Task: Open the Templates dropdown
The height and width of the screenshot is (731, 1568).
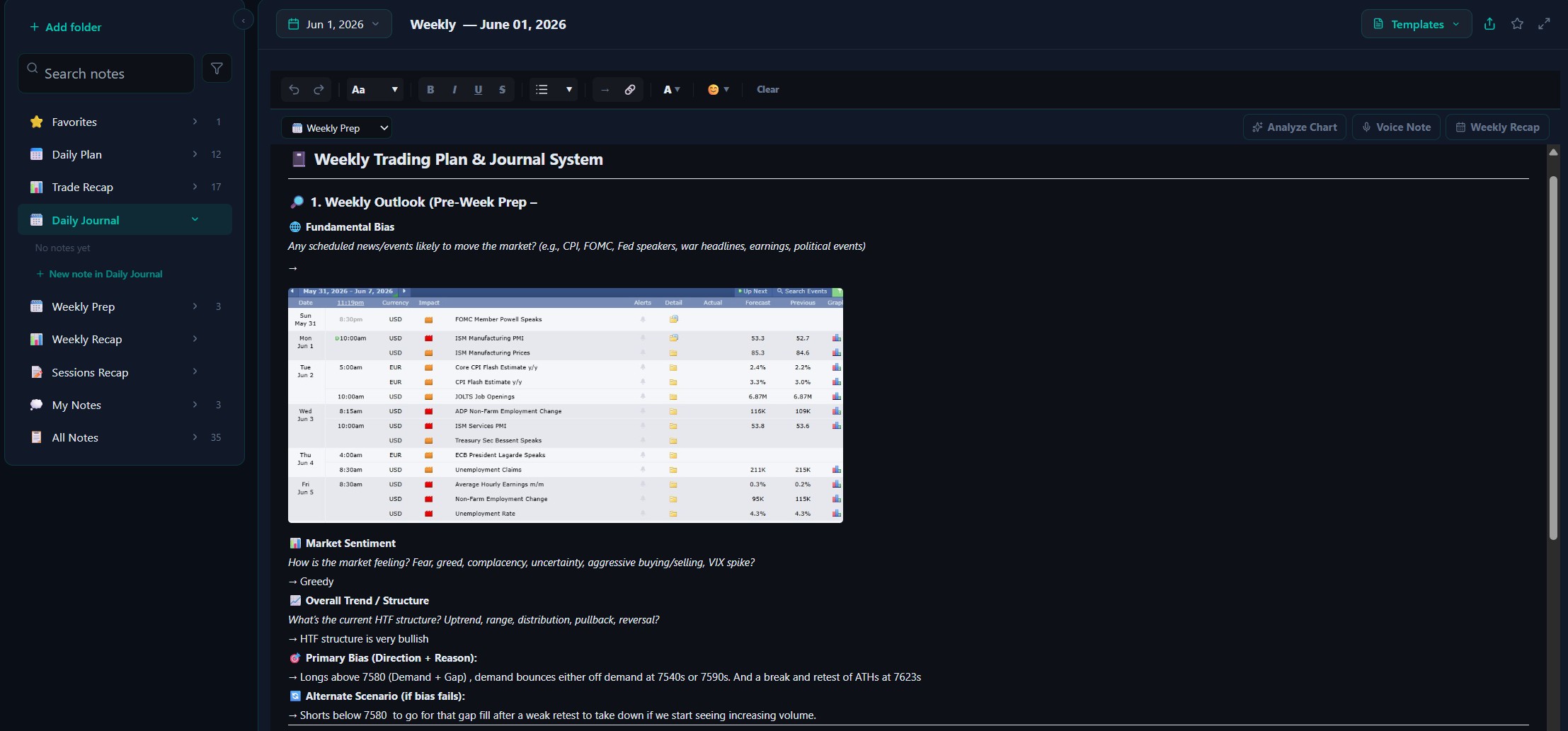Action: click(1417, 24)
